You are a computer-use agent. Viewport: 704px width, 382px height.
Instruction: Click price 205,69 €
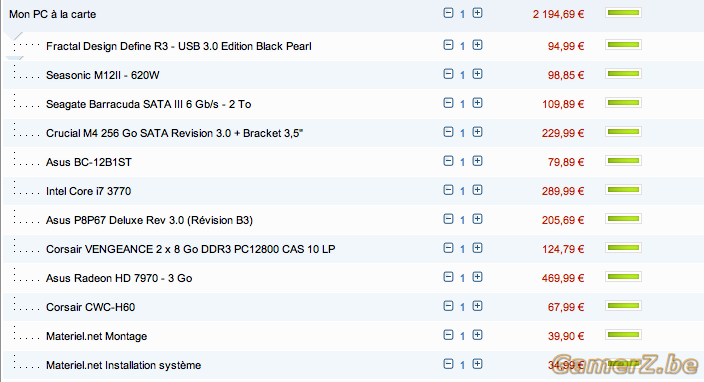(x=563, y=220)
